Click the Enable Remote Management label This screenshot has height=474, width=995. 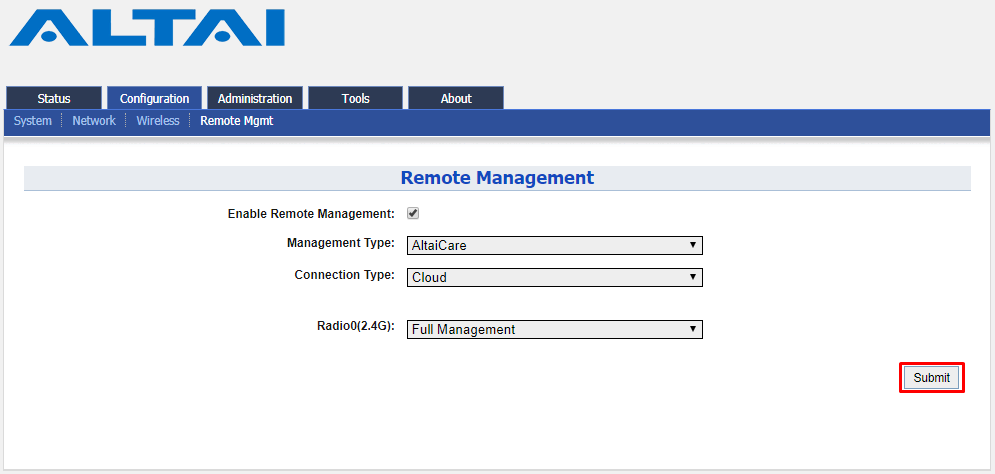click(x=311, y=214)
